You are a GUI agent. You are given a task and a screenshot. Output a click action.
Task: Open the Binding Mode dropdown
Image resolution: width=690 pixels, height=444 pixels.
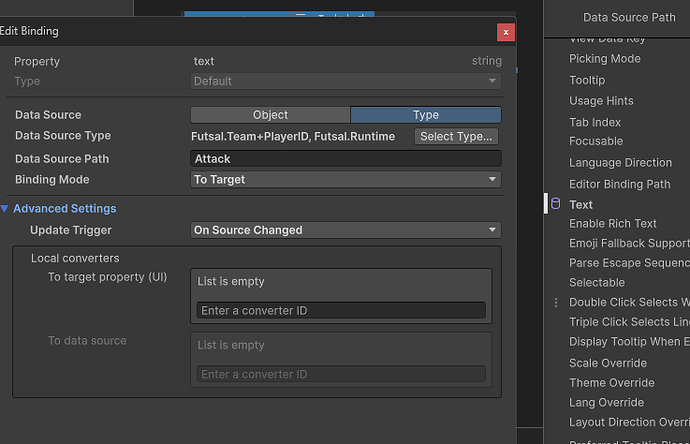coord(345,180)
